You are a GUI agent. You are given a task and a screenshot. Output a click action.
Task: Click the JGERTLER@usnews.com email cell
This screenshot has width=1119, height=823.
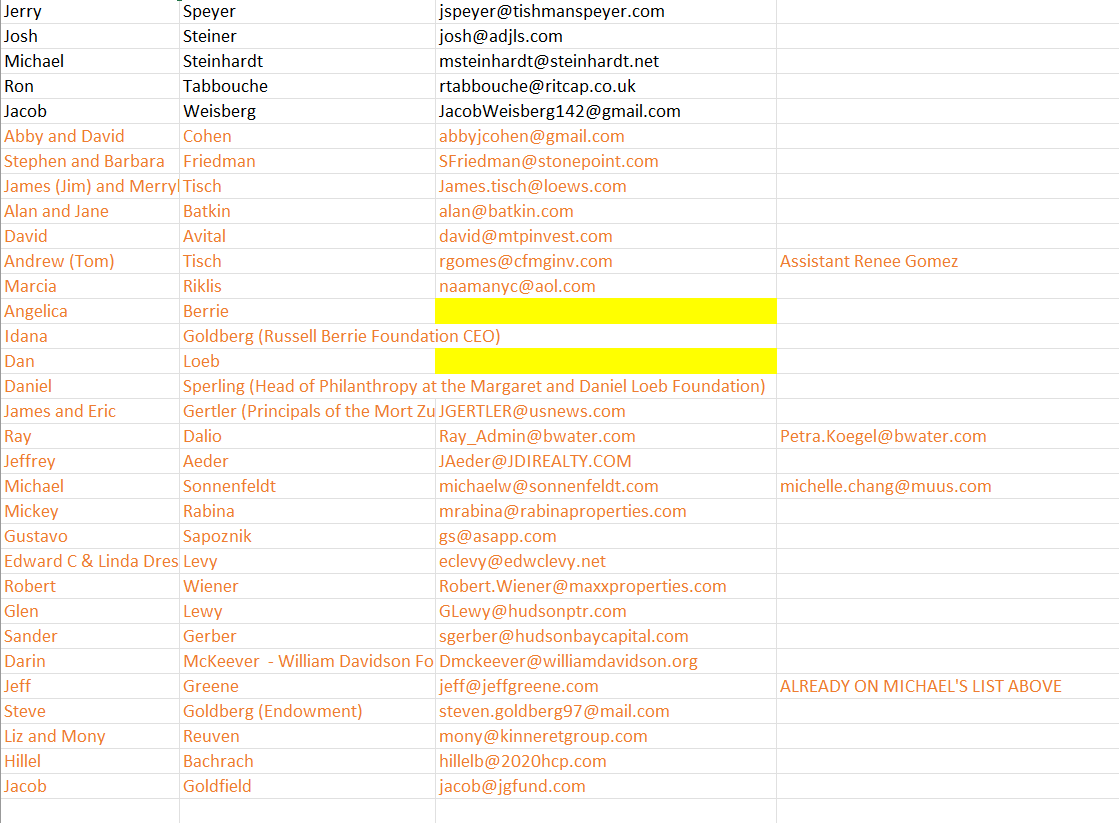[x=532, y=411]
